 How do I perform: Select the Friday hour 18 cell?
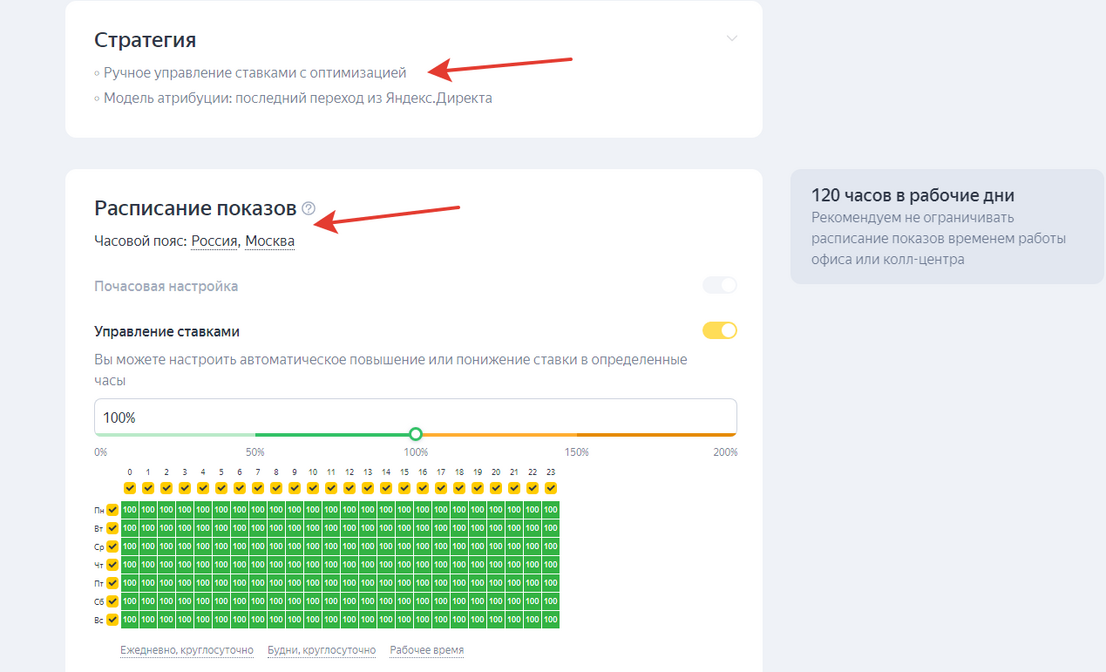[459, 583]
